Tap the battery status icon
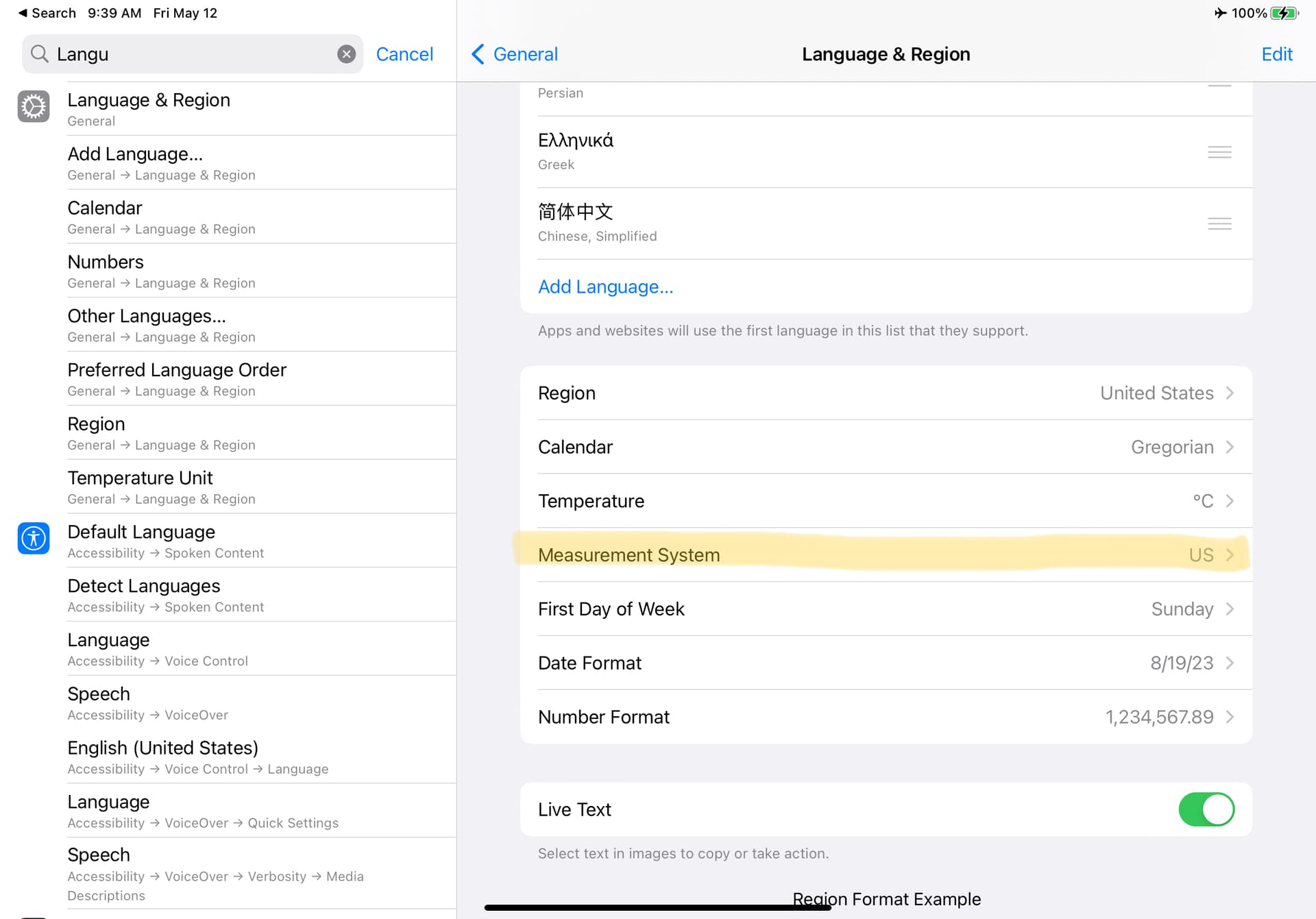 pos(1283,13)
